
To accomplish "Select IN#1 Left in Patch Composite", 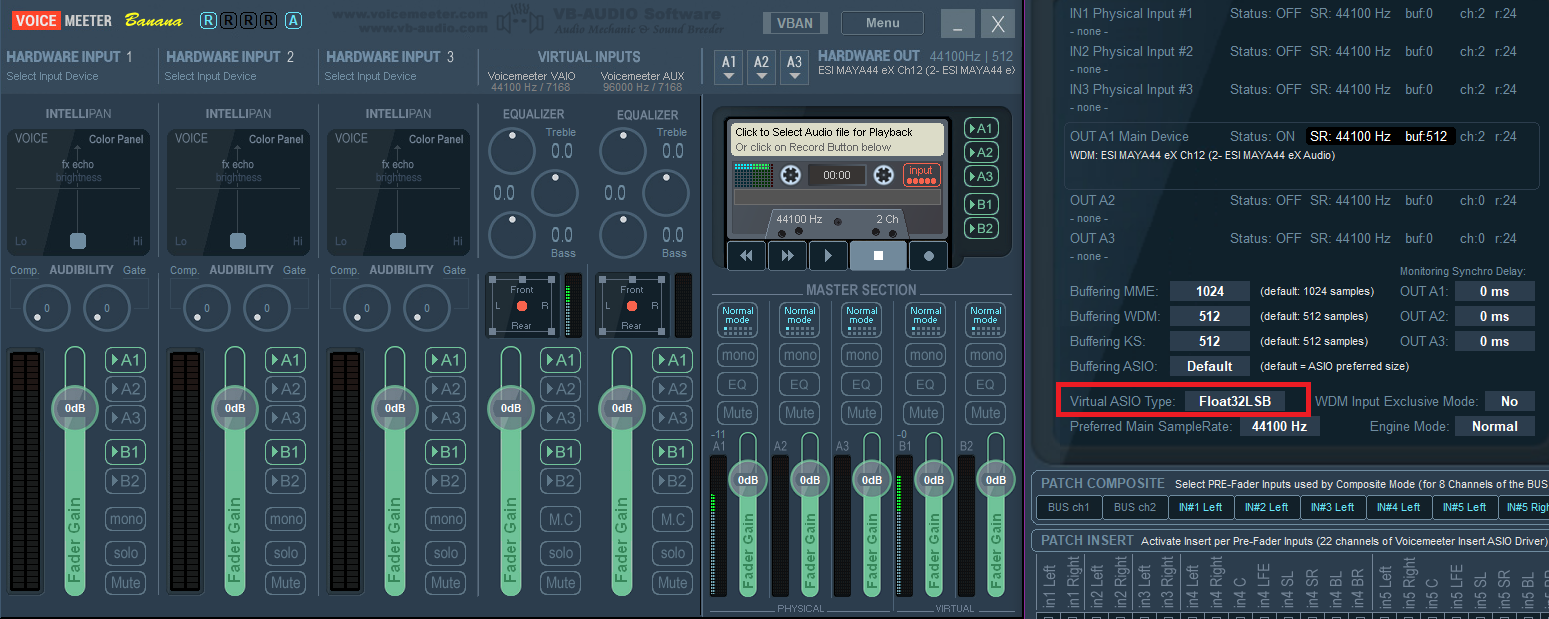I will 1201,507.
